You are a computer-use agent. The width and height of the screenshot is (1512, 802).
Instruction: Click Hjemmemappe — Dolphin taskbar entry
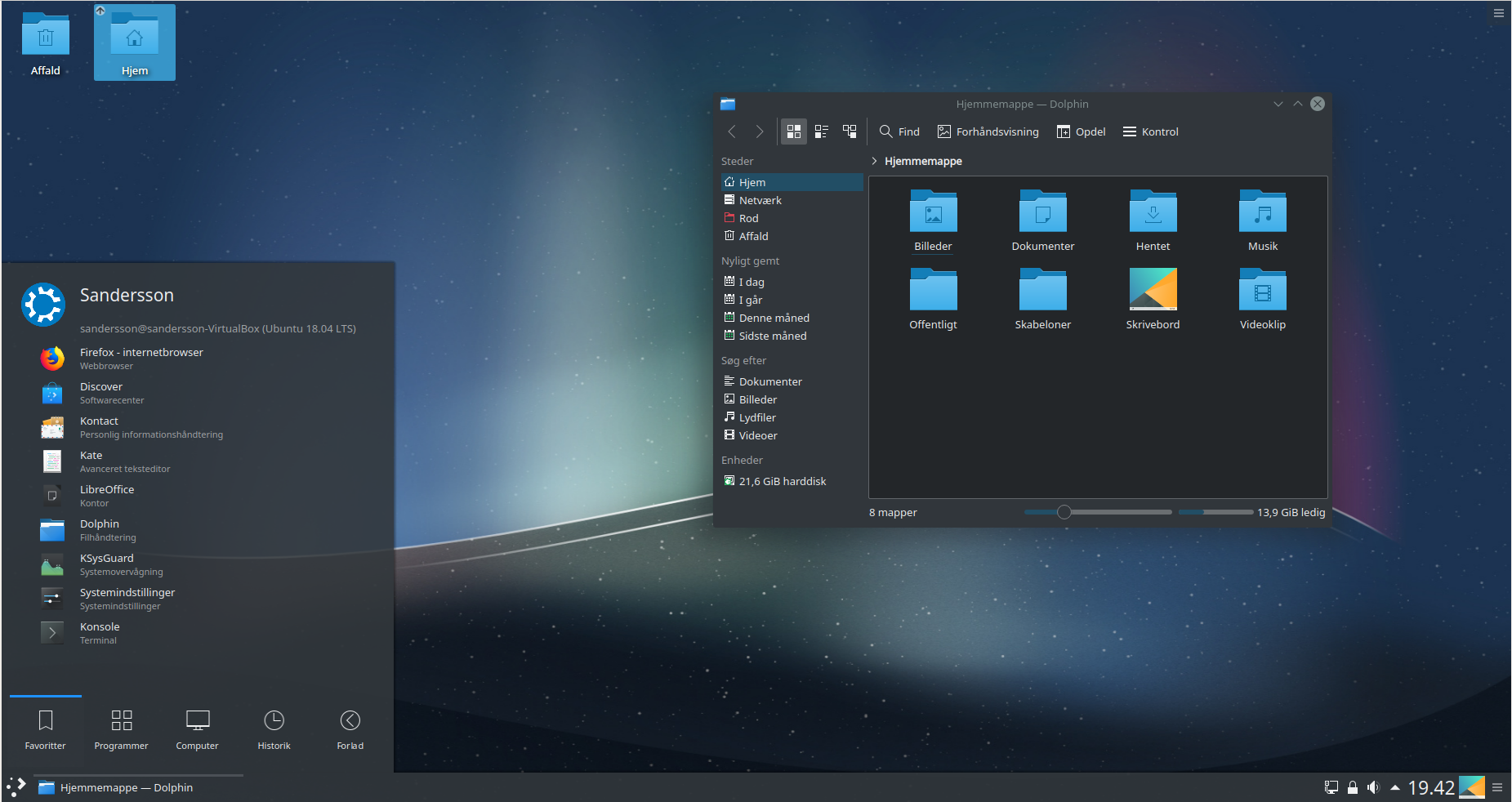click(x=139, y=787)
